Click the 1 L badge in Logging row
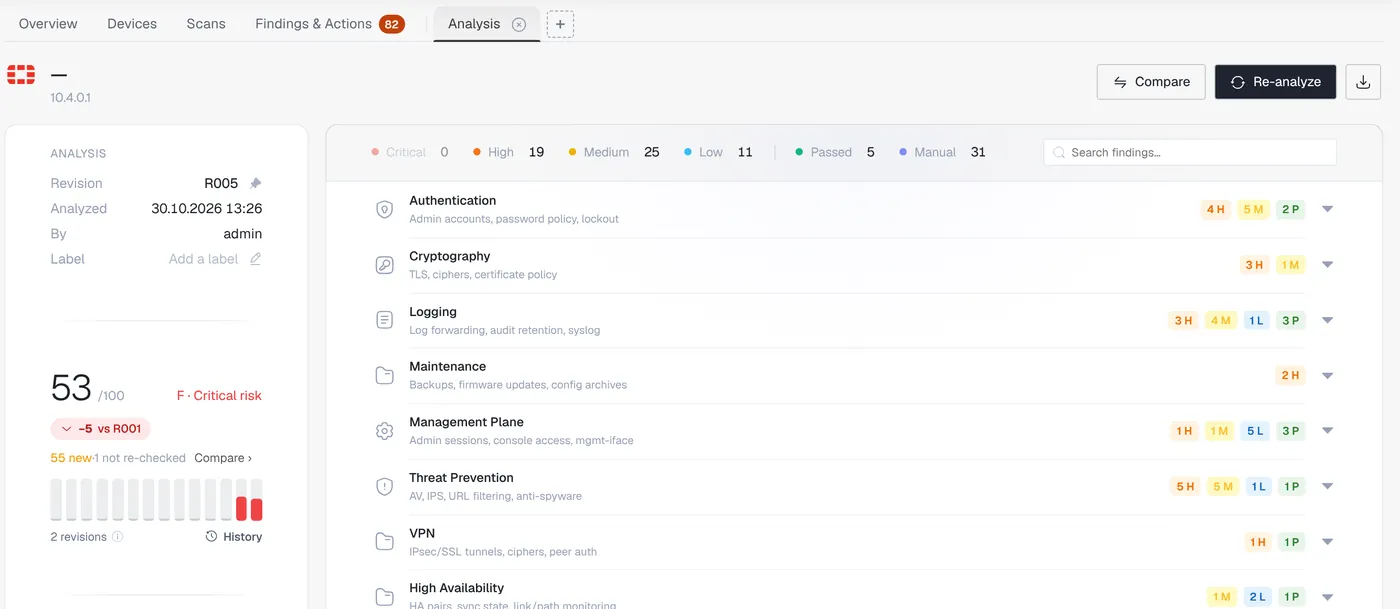Image resolution: width=1400 pixels, height=609 pixels. click(x=1255, y=320)
